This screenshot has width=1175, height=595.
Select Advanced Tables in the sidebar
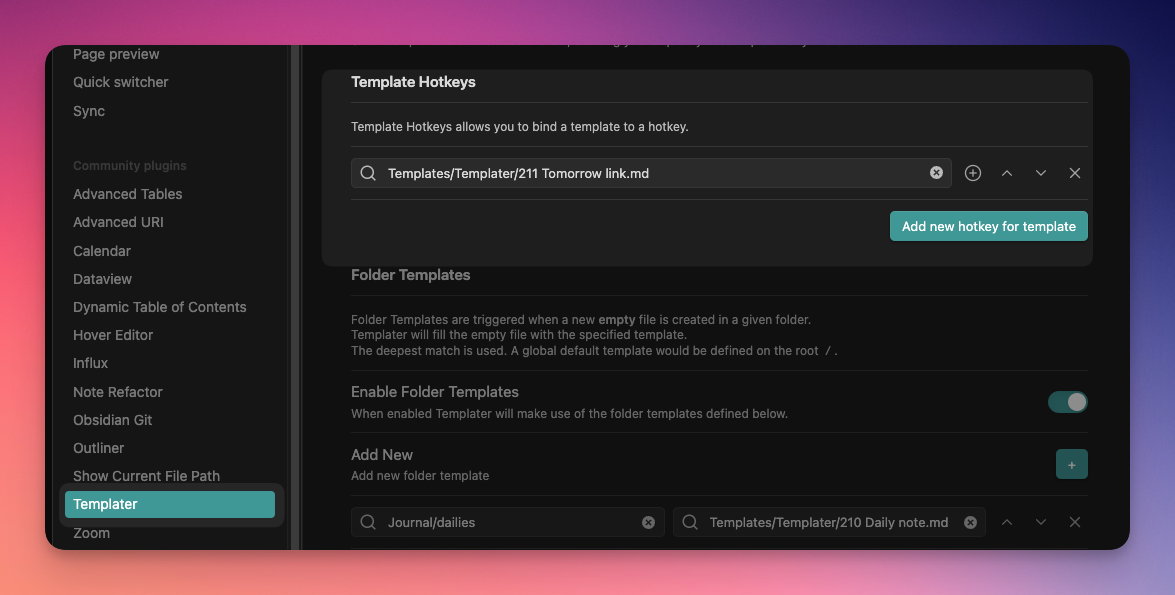[127, 194]
